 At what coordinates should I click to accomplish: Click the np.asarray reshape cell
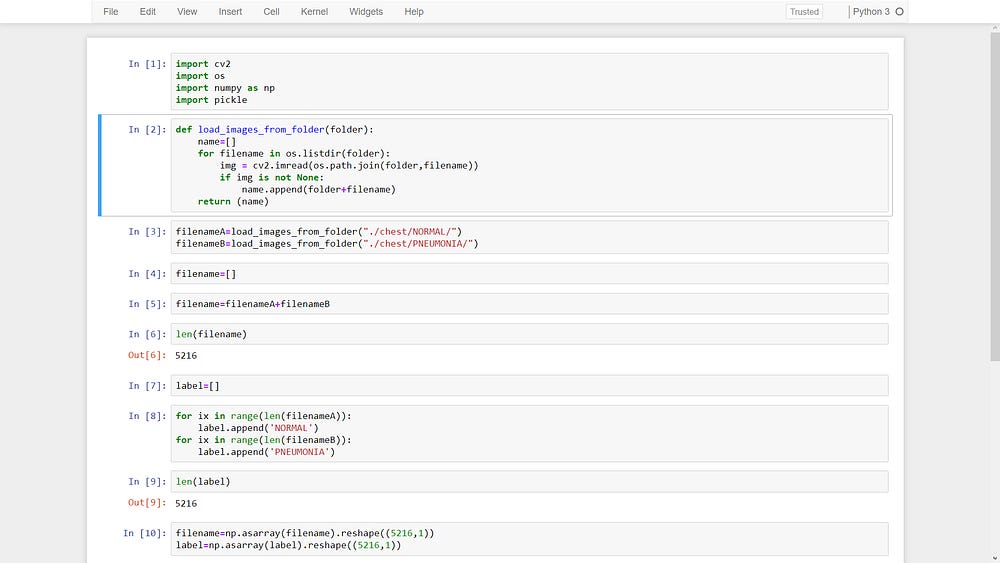pyautogui.click(x=530, y=540)
